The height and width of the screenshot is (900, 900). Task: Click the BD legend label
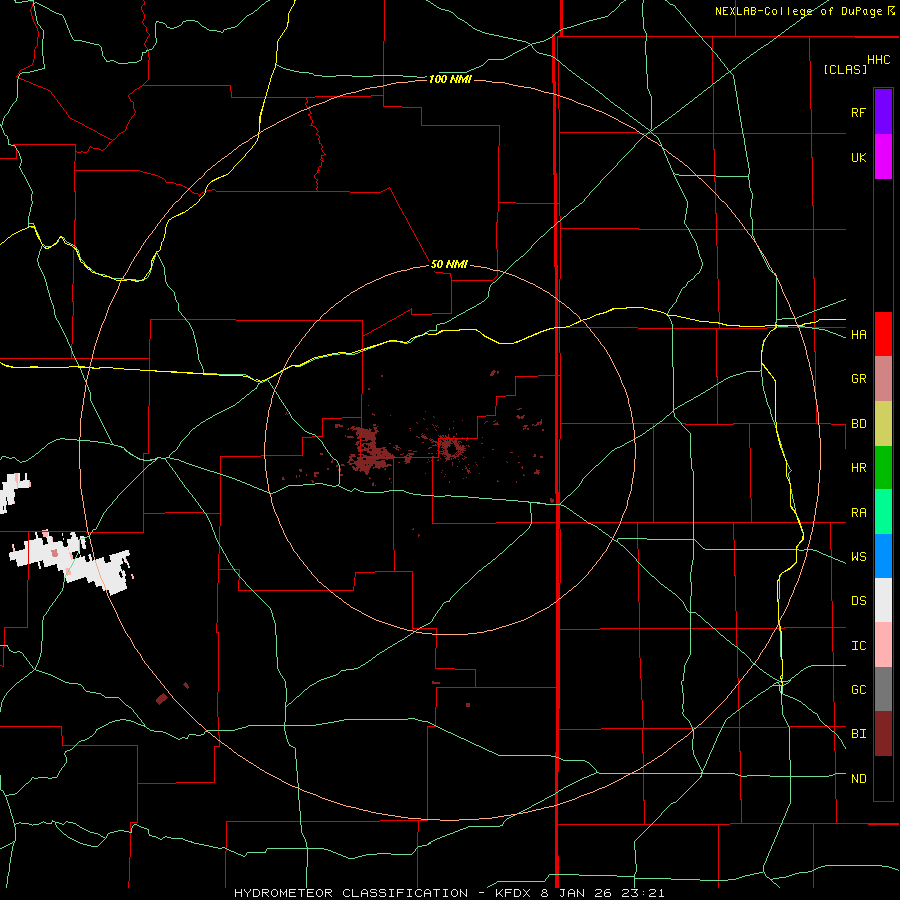coord(858,424)
